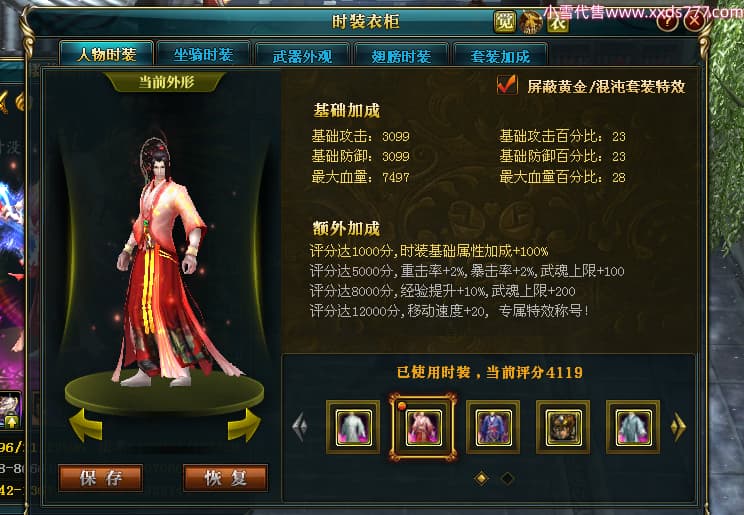This screenshot has width=744, height=515.
Task: Open the question mark help icon
Action: click(667, 20)
